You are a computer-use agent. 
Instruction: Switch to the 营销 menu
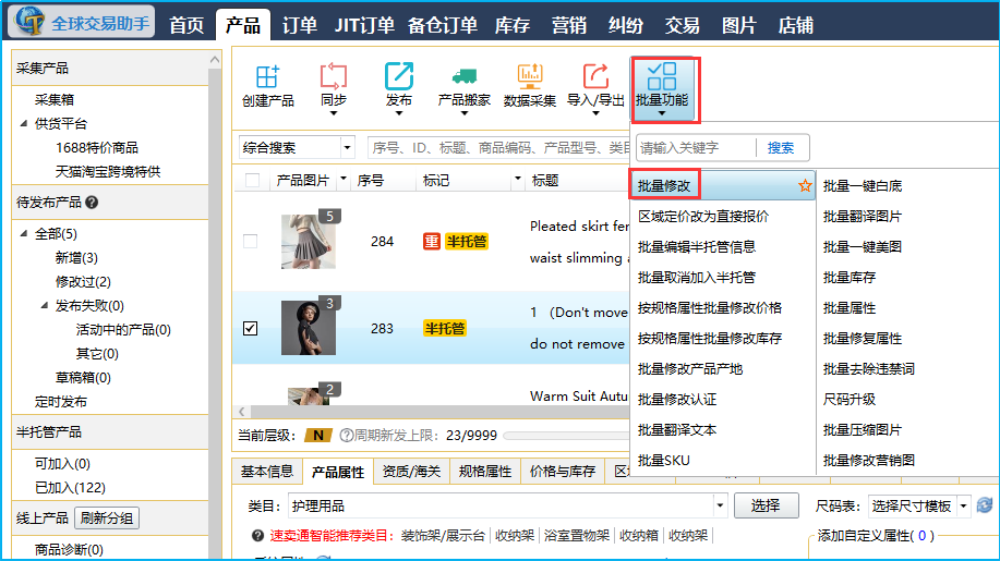click(569, 25)
